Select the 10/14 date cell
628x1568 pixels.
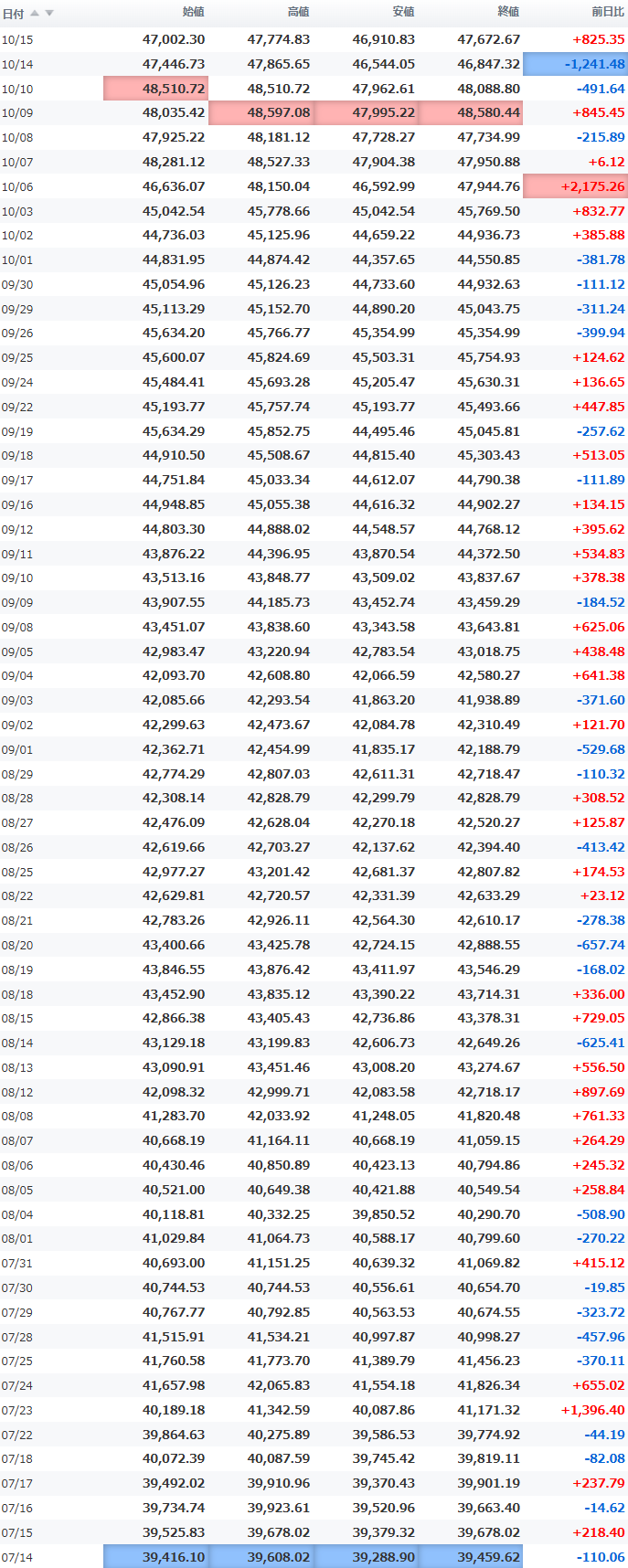click(17, 65)
